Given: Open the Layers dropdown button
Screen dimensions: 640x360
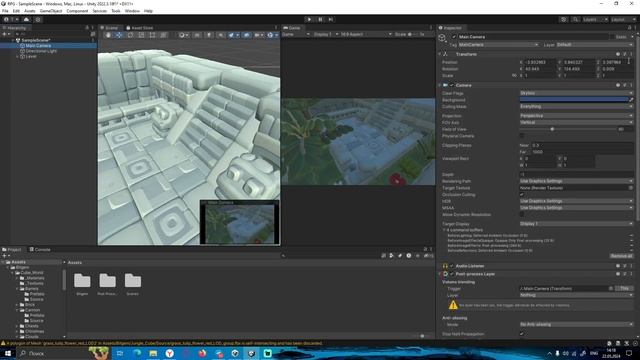Looking at the screenshot, I should tap(595, 19).
